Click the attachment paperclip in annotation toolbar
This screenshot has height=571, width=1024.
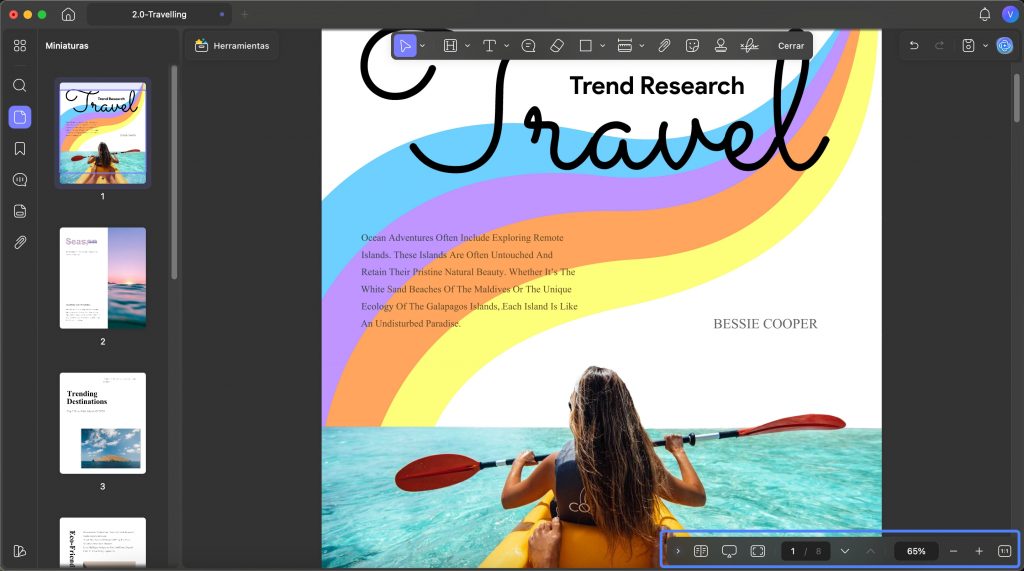(x=664, y=46)
